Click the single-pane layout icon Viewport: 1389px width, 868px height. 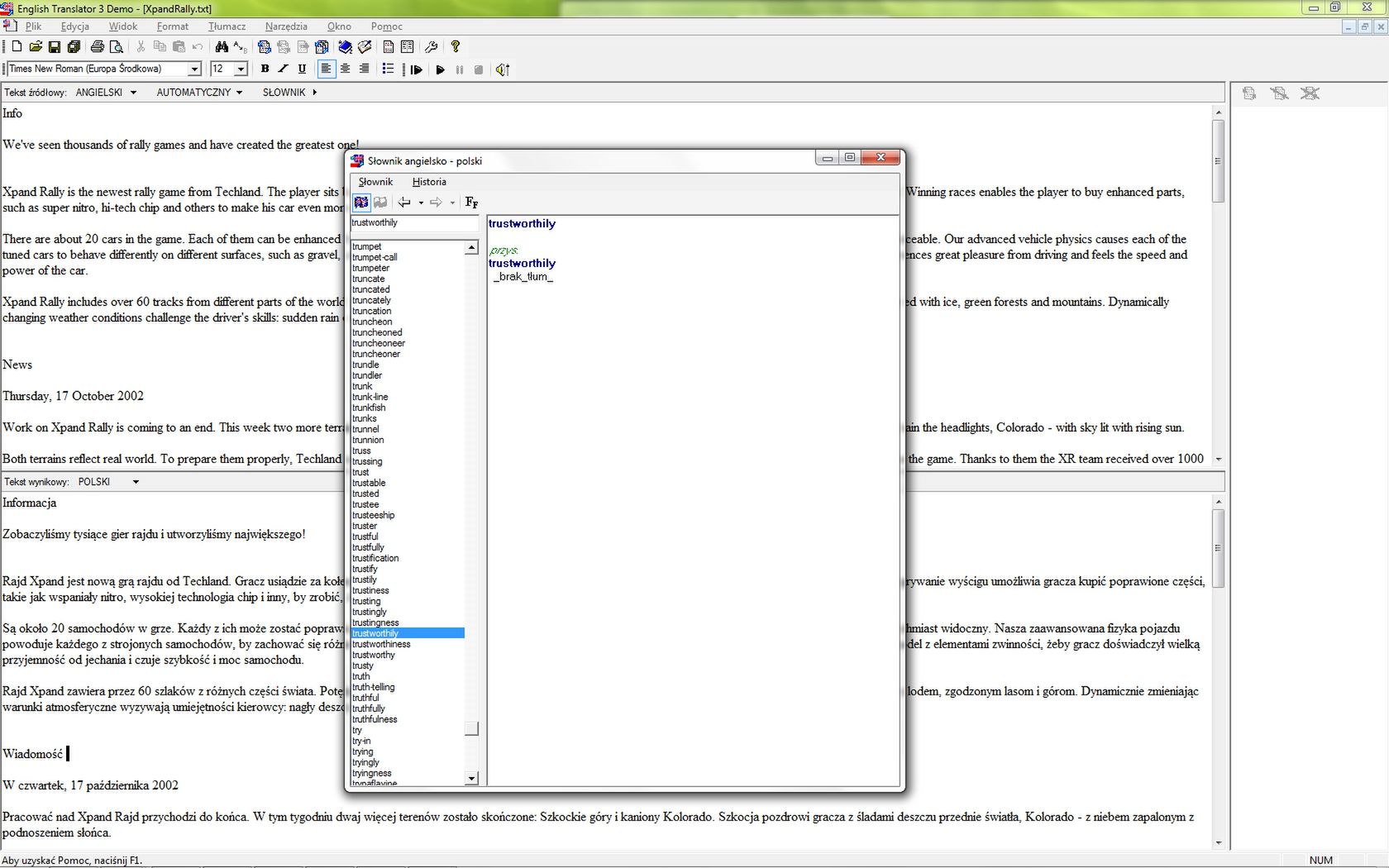(x=389, y=47)
